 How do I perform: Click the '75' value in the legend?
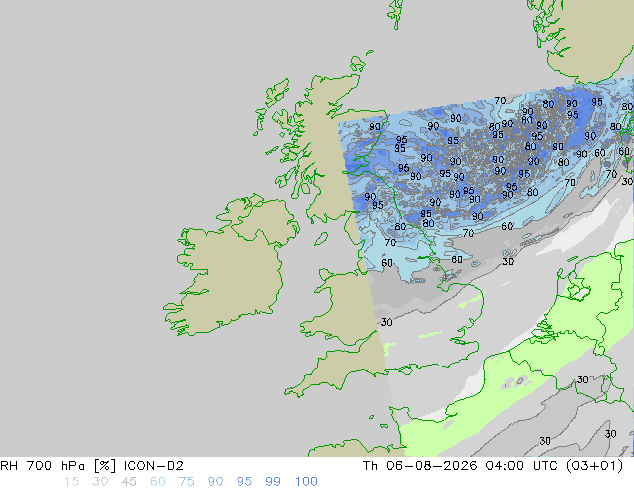(x=186, y=482)
